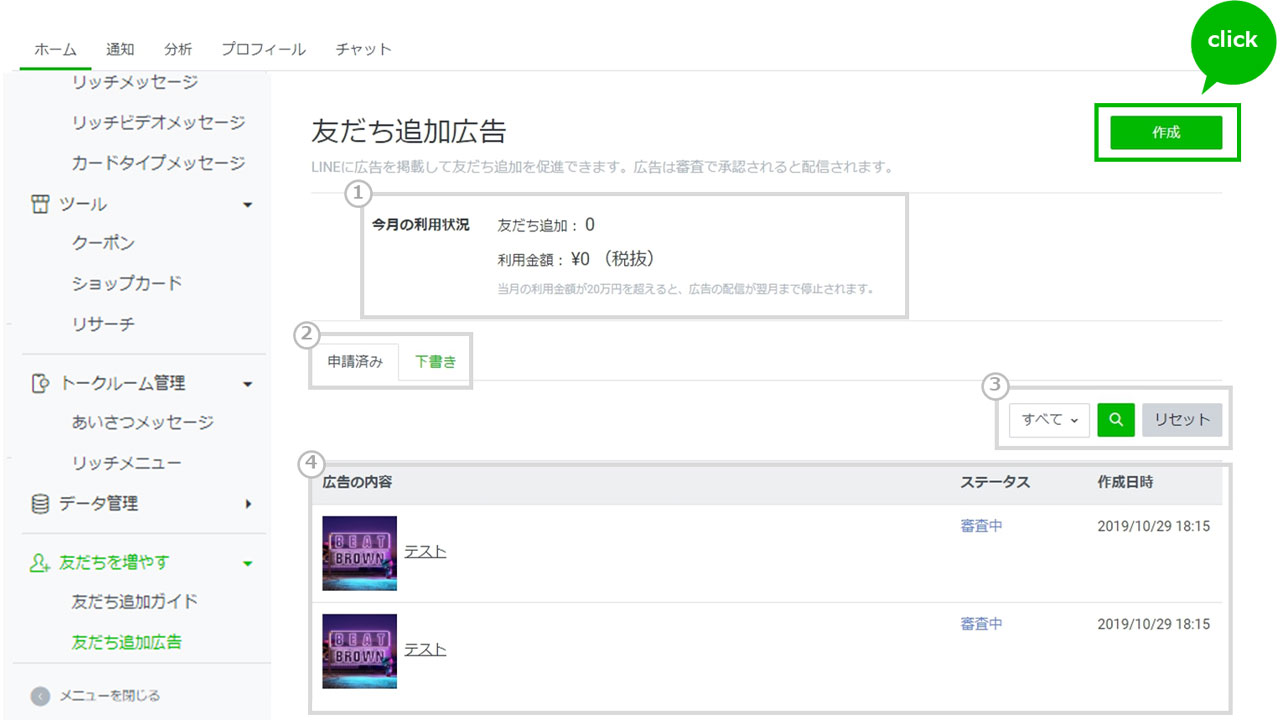
Task: Click the 友だちを増やす add-friend icon
Action: pyautogui.click(x=40, y=563)
